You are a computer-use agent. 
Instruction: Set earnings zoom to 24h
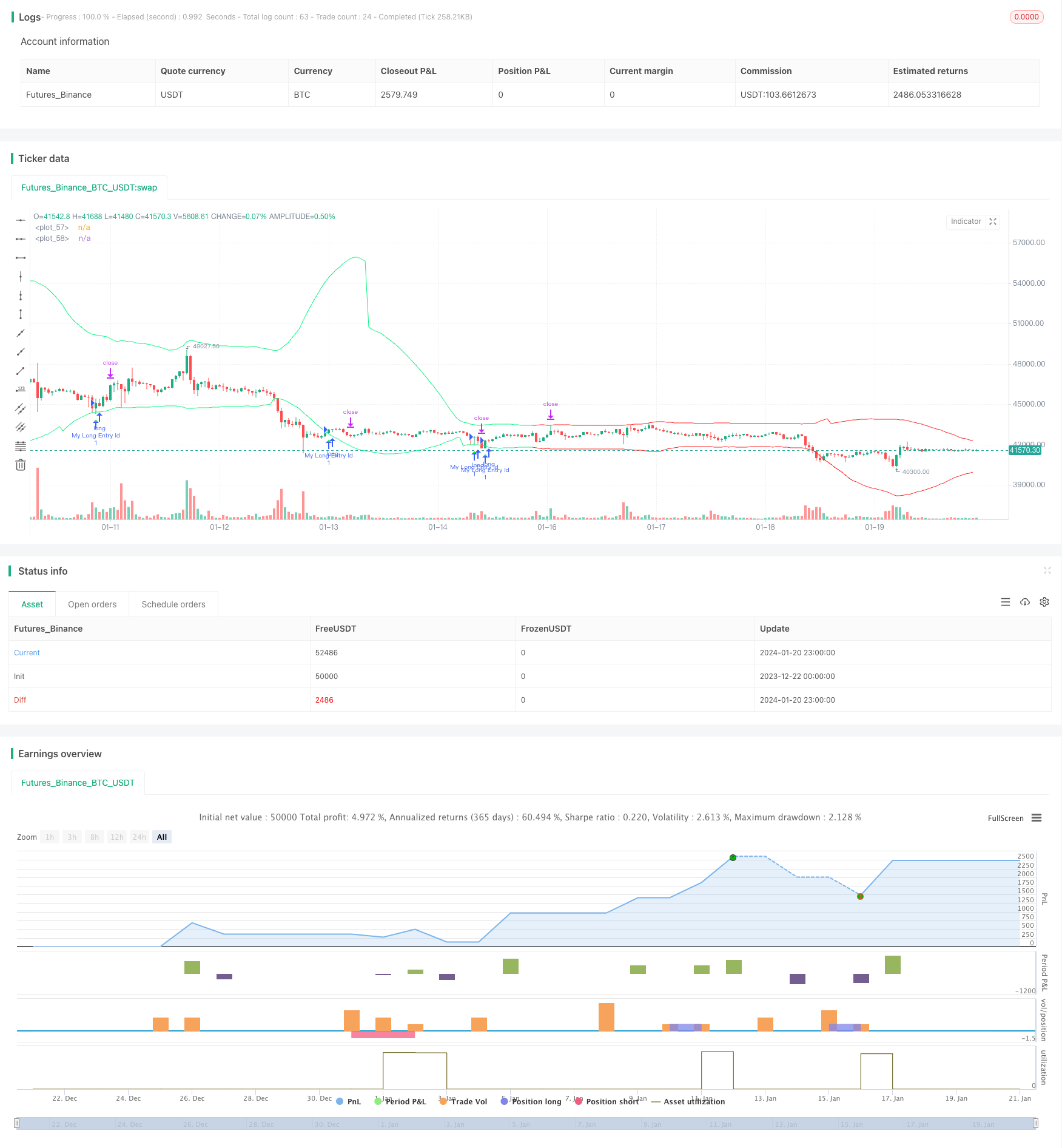tap(139, 837)
